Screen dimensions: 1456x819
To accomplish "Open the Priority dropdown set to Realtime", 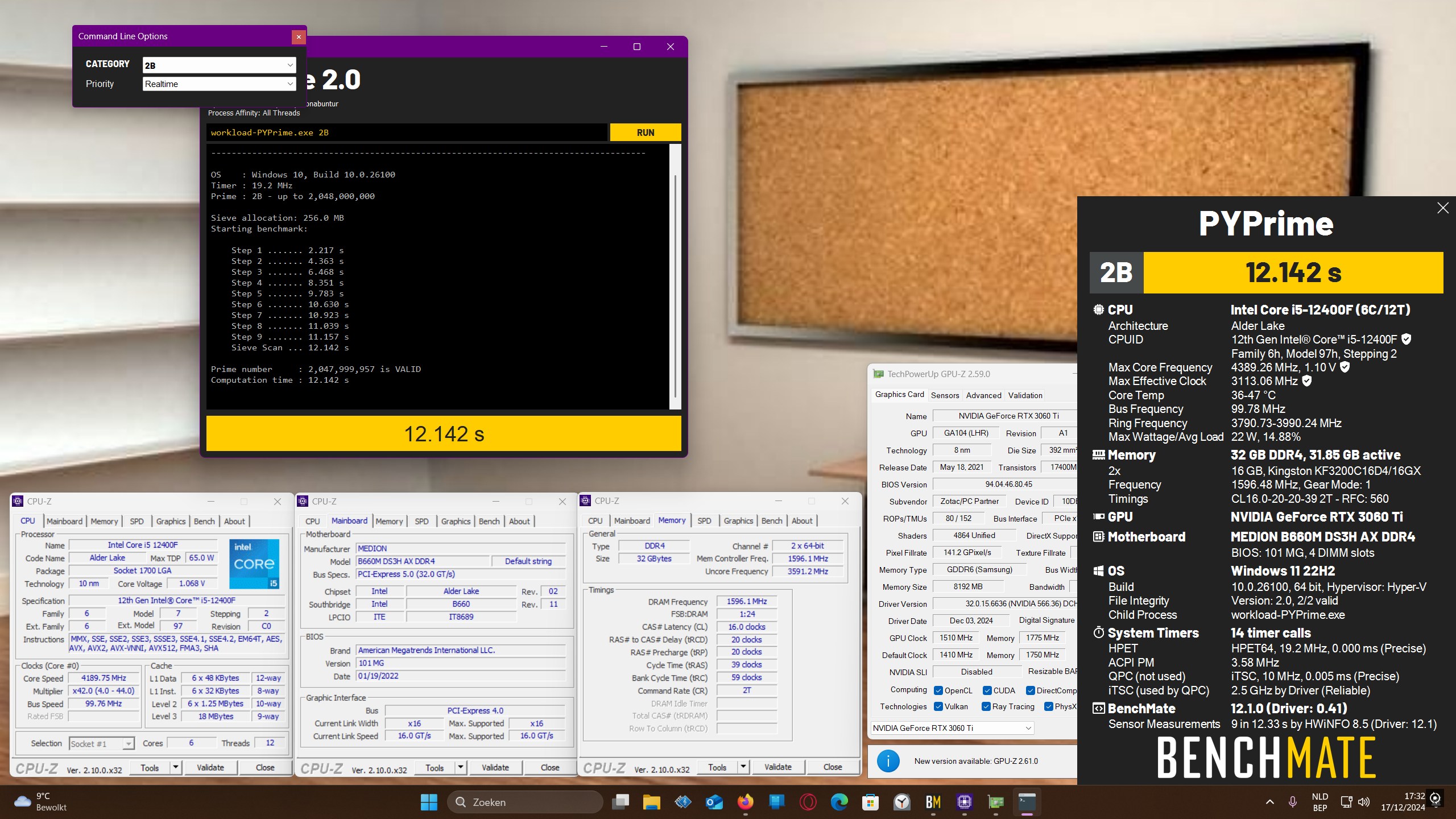I will tap(220, 84).
